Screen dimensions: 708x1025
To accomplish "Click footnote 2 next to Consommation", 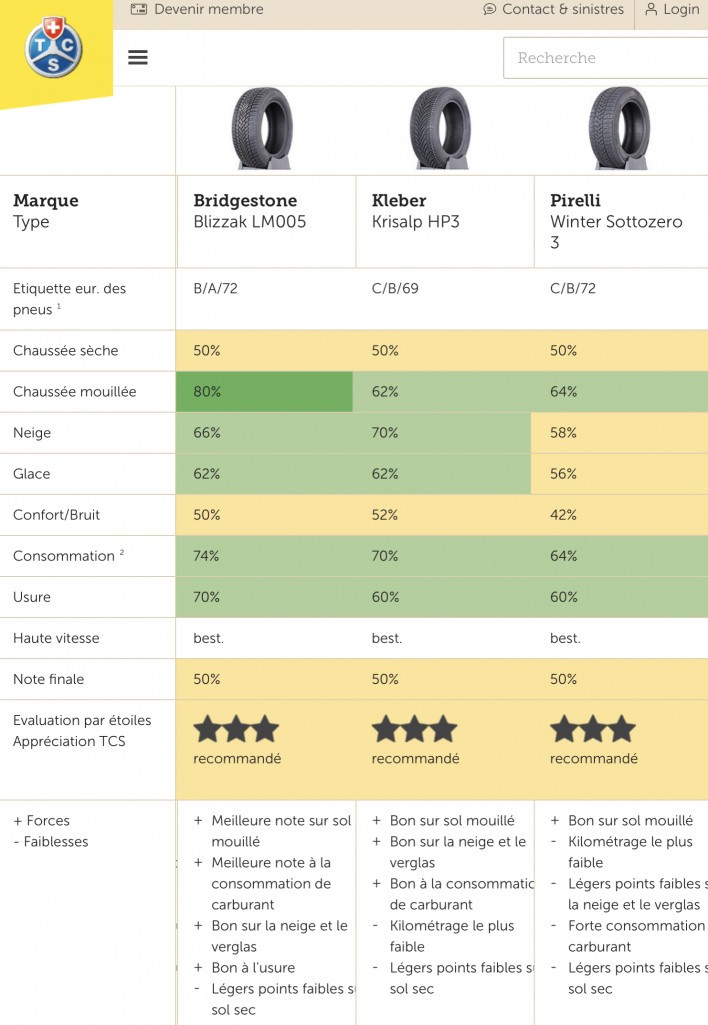I will (122, 552).
